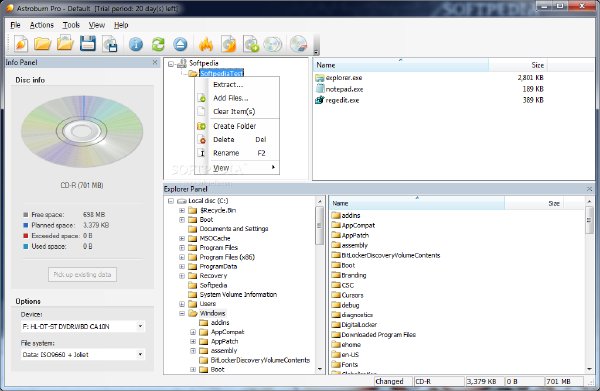Click the Save floppy disk icon

click(88, 43)
